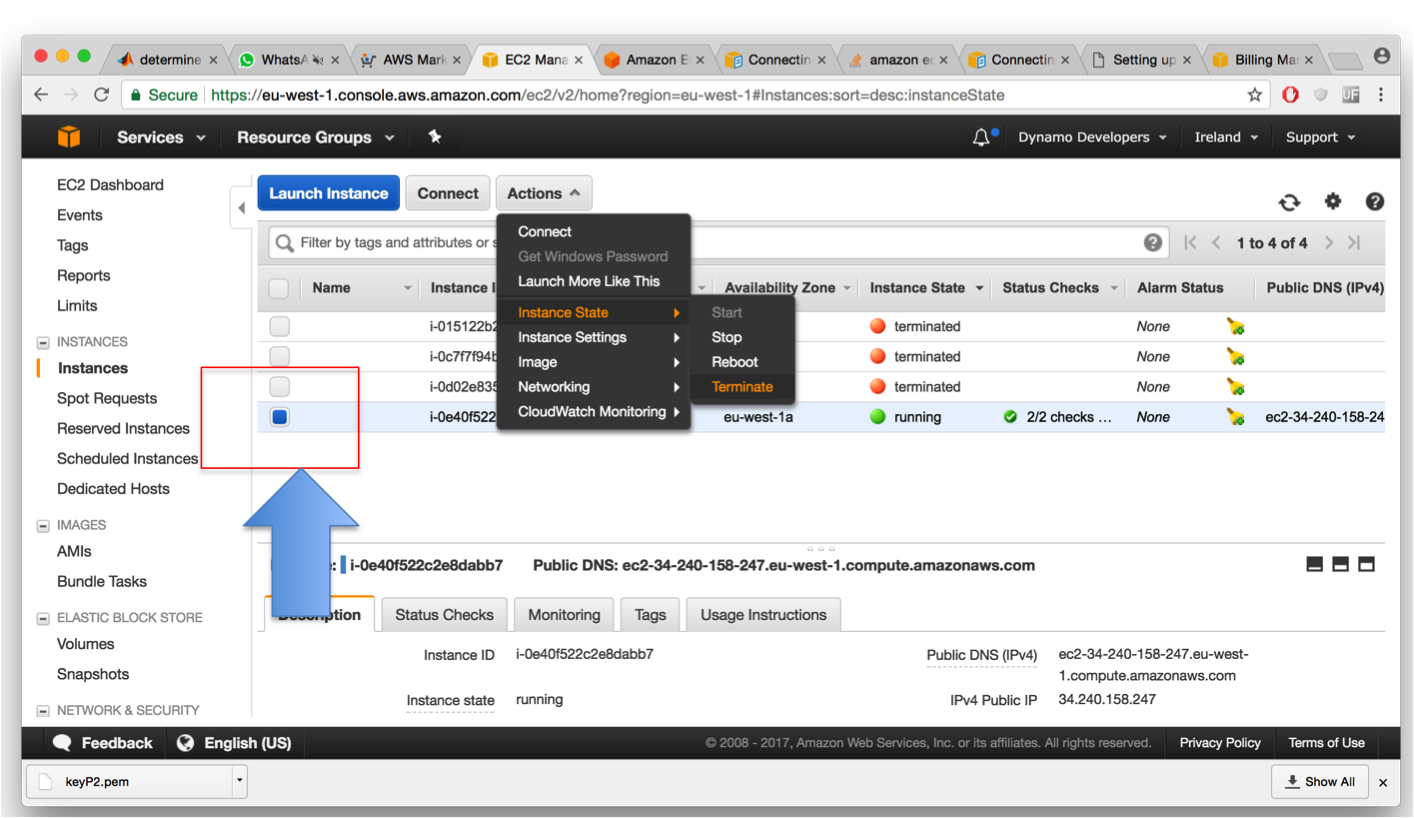Open the Support dropdown

coord(1320,137)
